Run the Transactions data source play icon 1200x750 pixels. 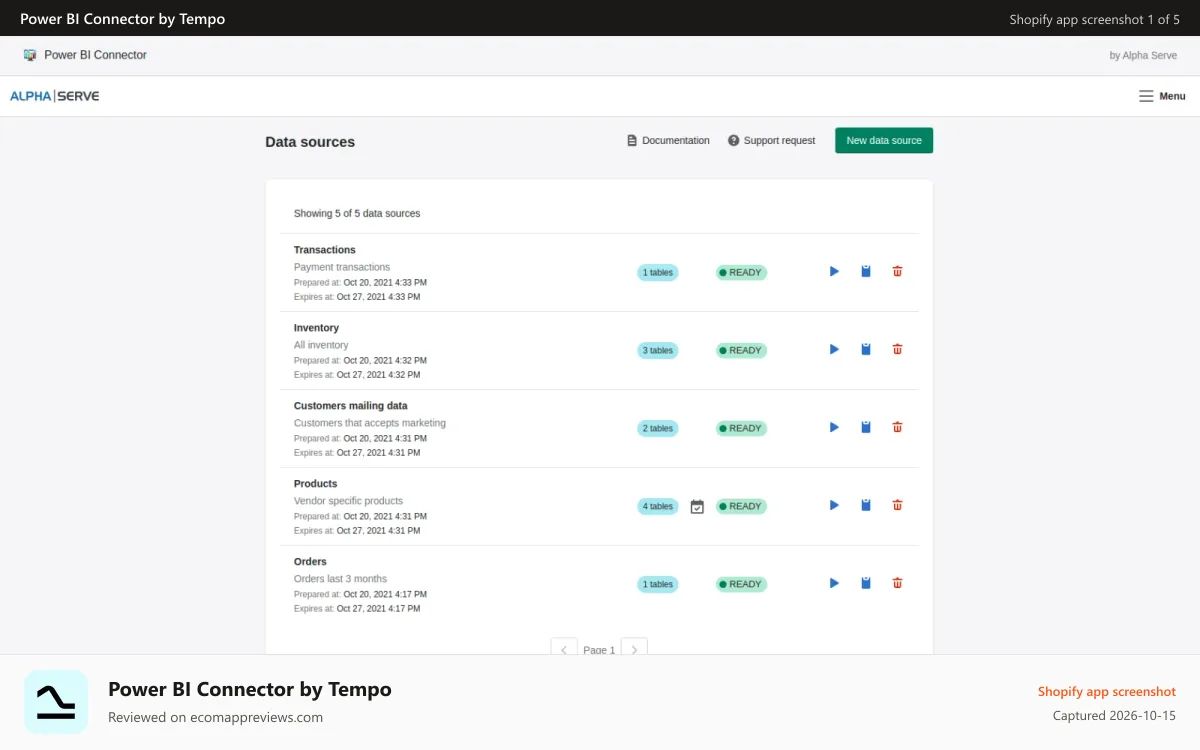click(834, 271)
